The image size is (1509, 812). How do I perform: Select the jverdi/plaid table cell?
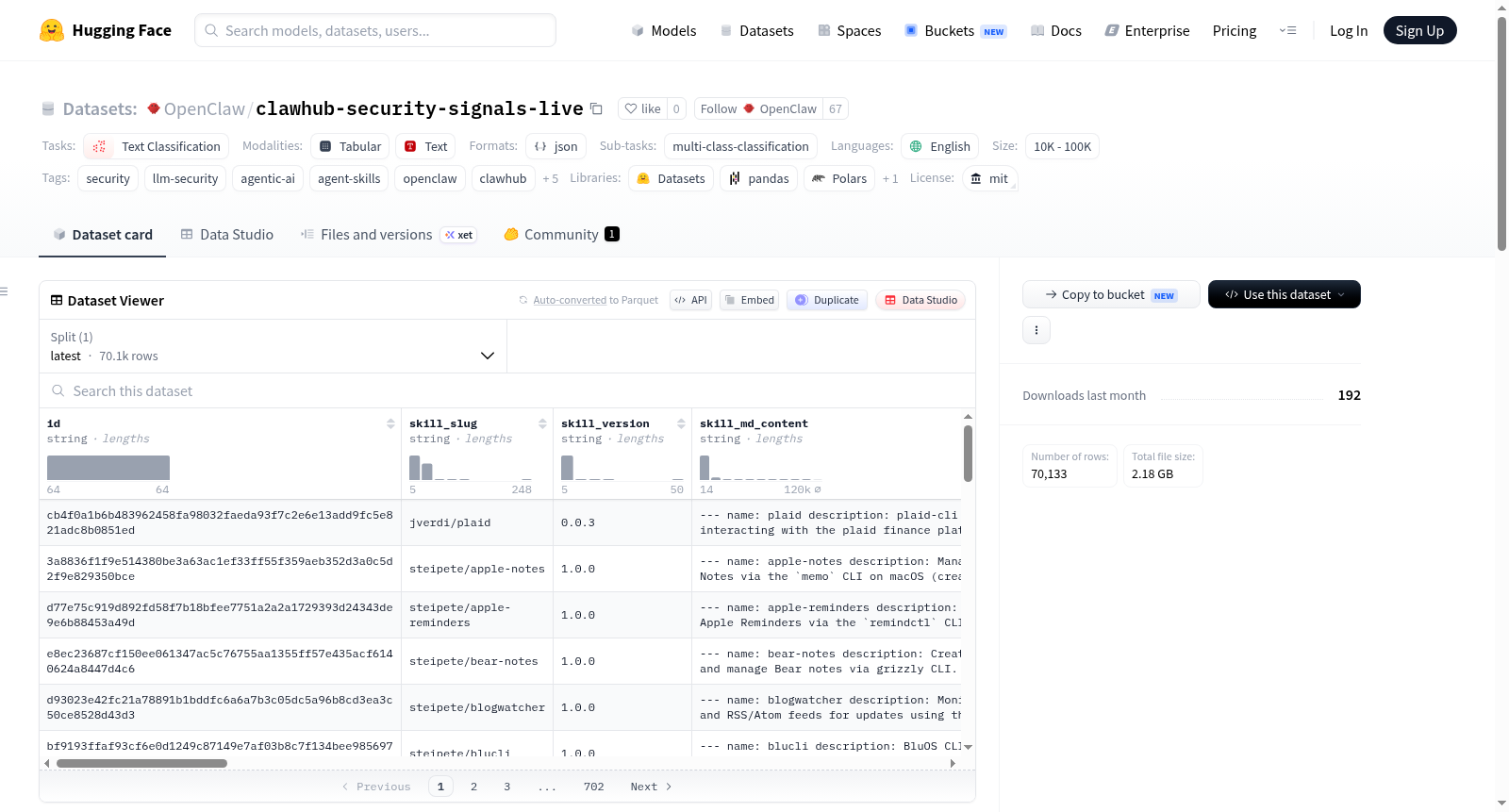pyautogui.click(x=477, y=522)
